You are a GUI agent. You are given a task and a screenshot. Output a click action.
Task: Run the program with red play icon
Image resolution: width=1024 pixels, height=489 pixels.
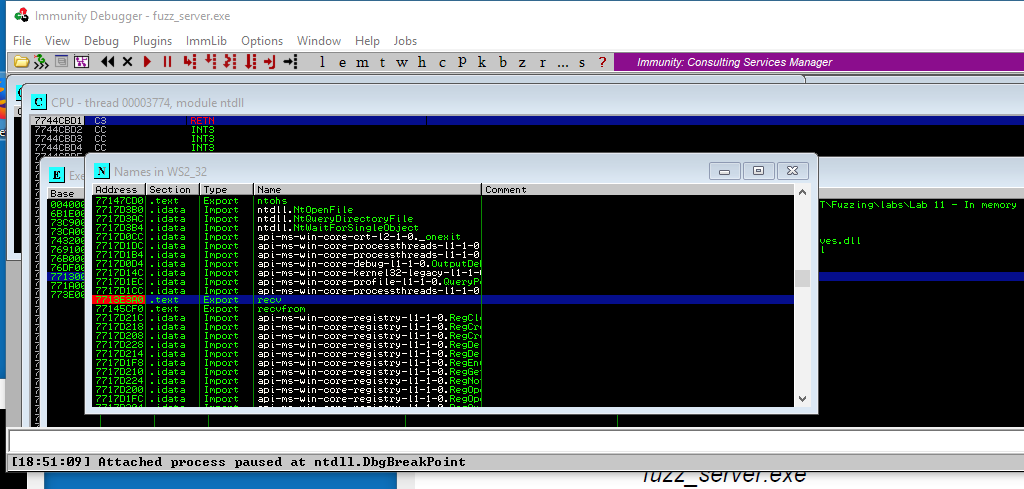pos(148,62)
